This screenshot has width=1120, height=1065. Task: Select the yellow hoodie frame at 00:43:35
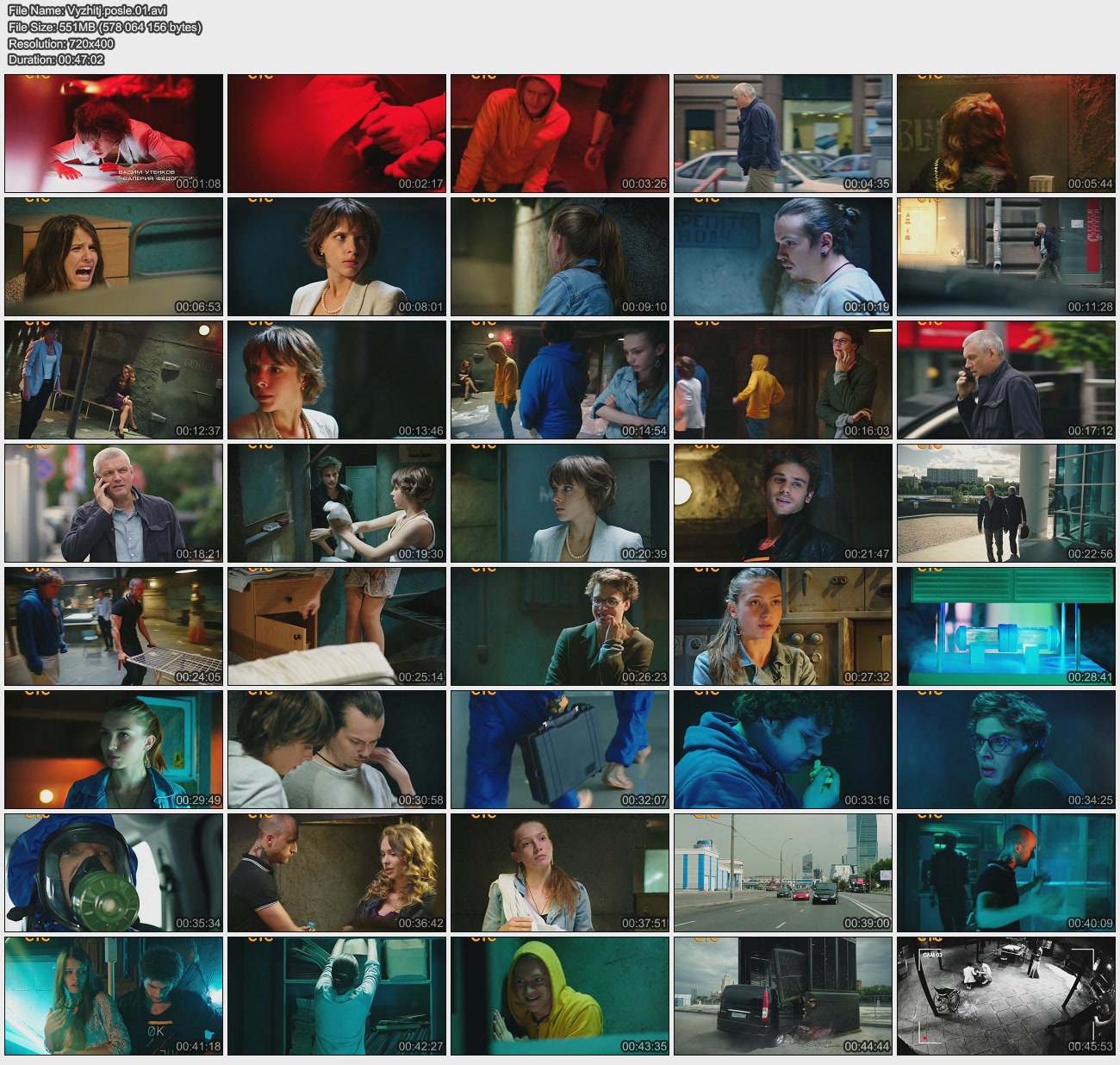click(x=560, y=996)
